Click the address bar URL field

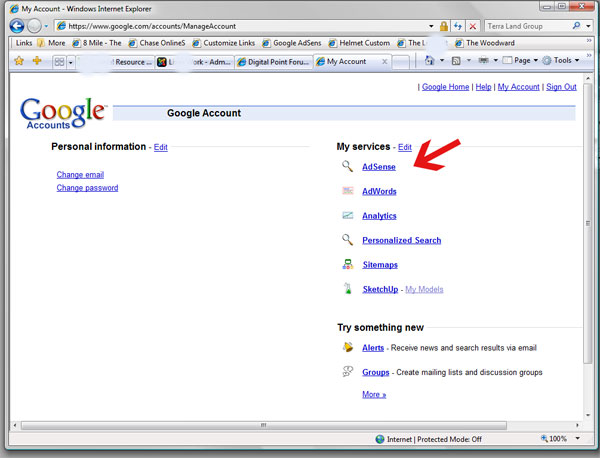coord(241,26)
